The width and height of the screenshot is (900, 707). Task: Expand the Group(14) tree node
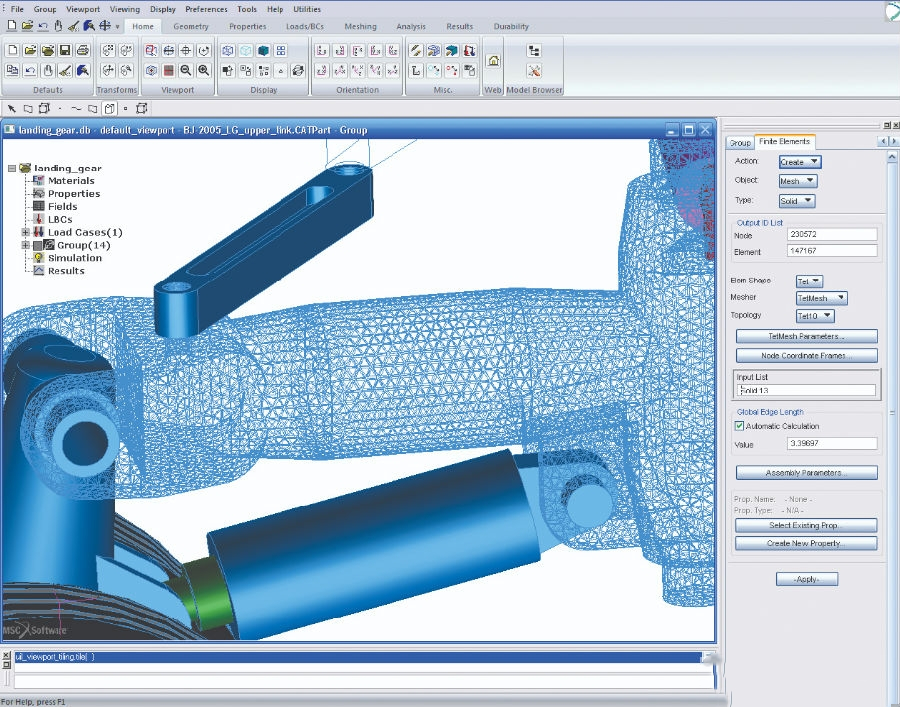point(25,245)
